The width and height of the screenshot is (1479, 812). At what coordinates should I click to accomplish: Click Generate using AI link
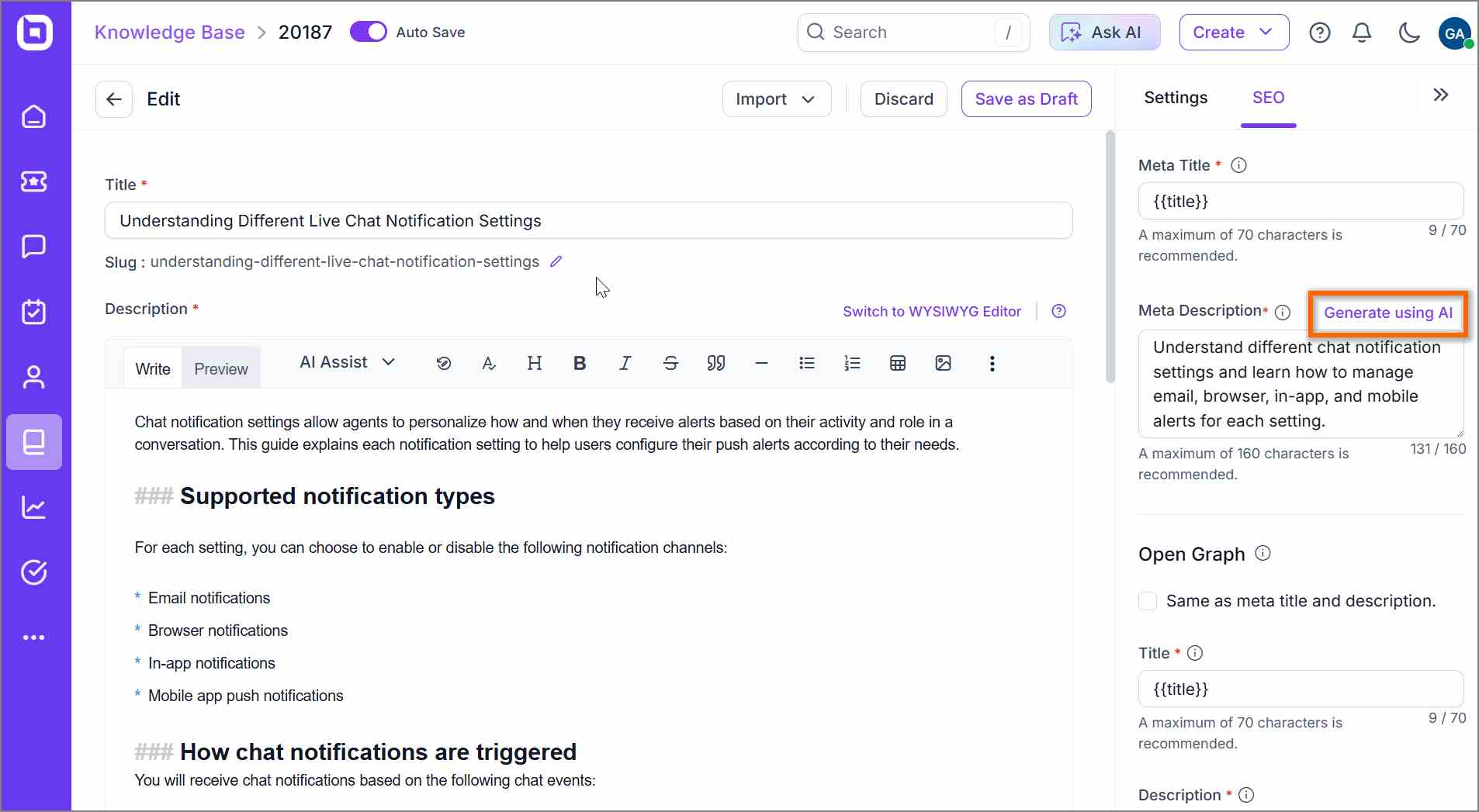pyautogui.click(x=1387, y=313)
